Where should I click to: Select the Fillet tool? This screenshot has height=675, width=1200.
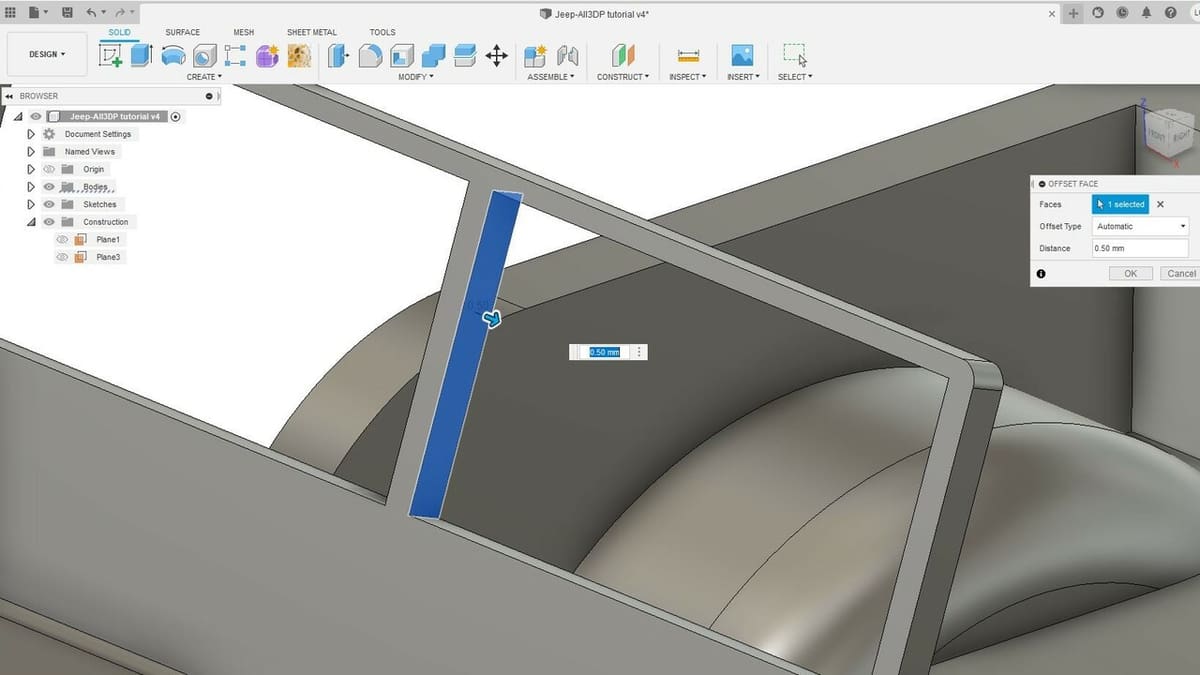(370, 55)
